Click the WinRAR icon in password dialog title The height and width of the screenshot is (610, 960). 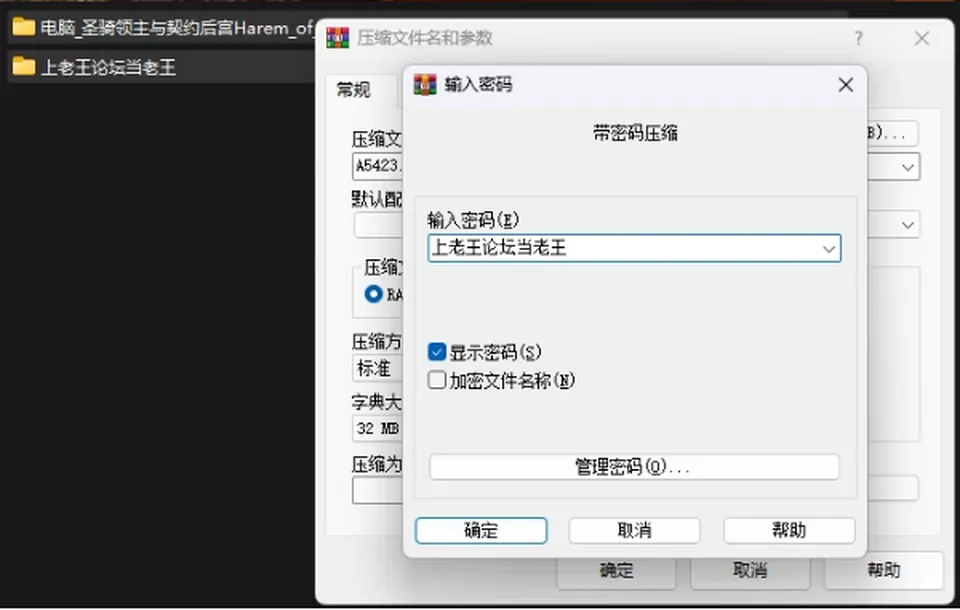point(425,85)
